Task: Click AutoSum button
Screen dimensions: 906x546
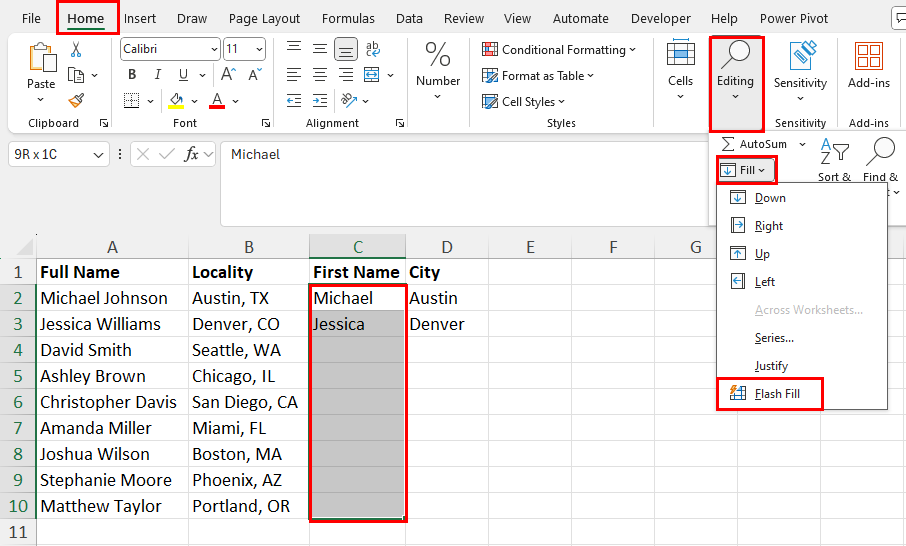Action: tap(755, 144)
